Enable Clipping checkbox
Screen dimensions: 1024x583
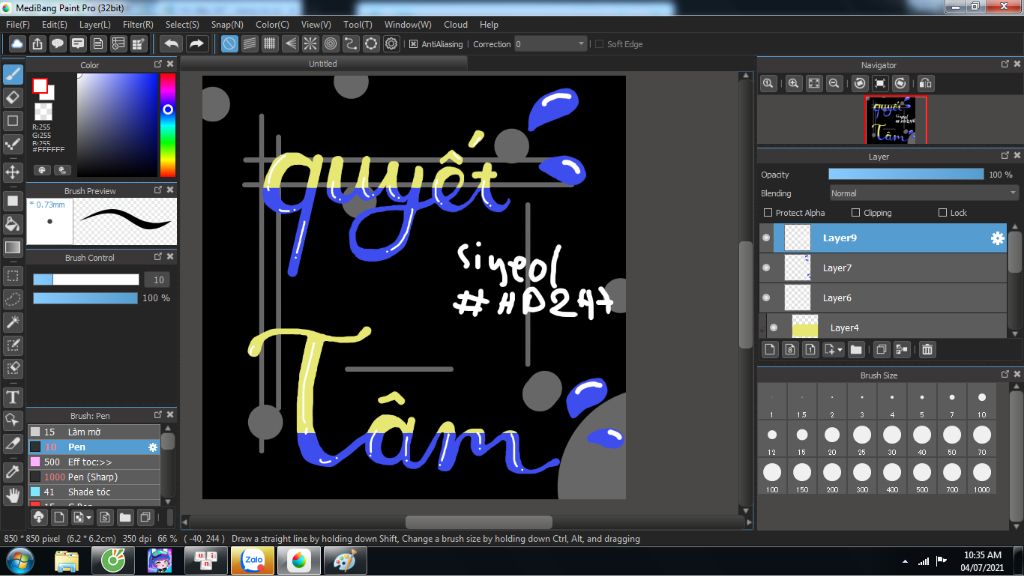856,213
